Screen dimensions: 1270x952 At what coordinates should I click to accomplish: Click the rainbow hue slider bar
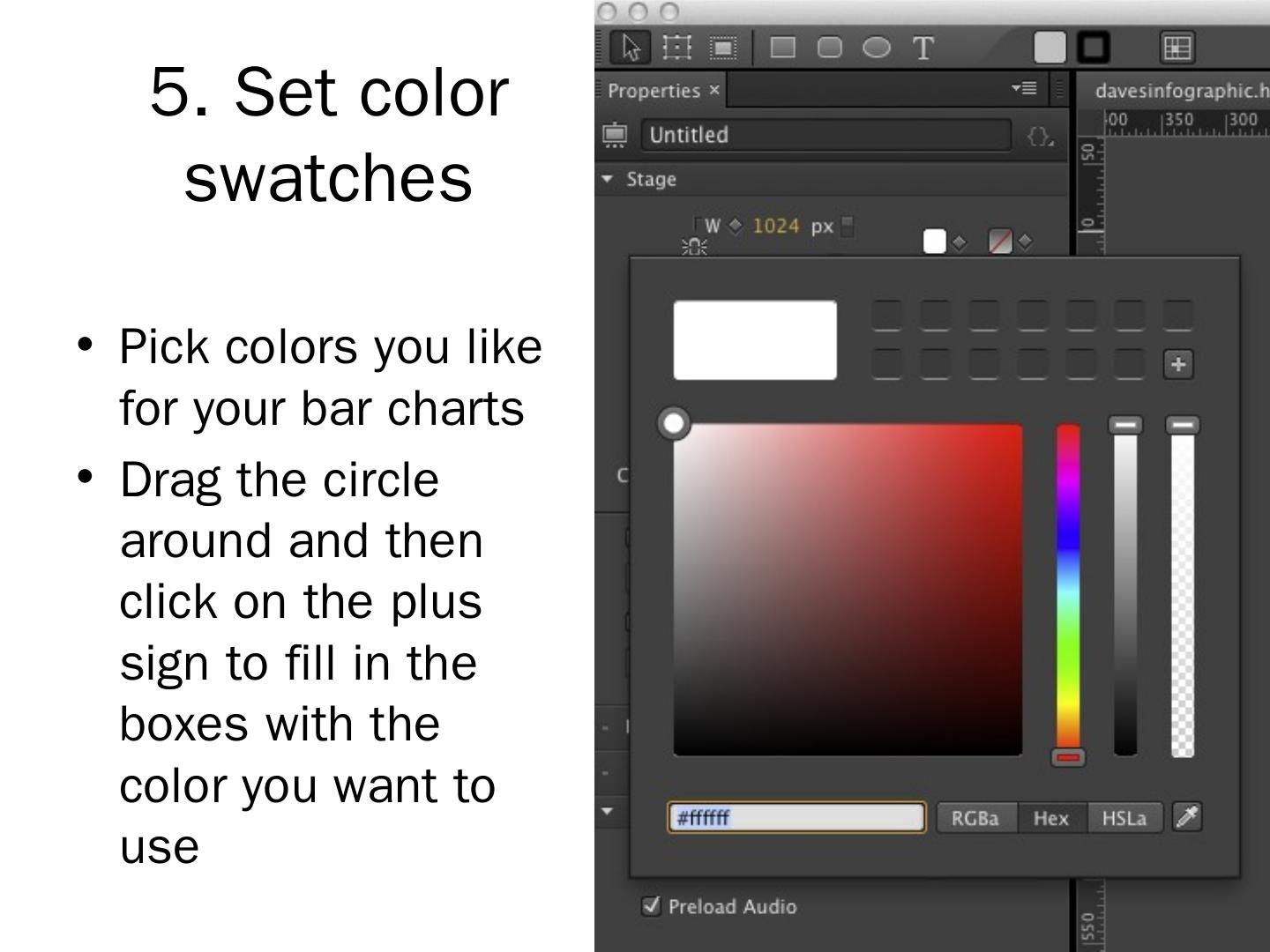coord(1068,591)
